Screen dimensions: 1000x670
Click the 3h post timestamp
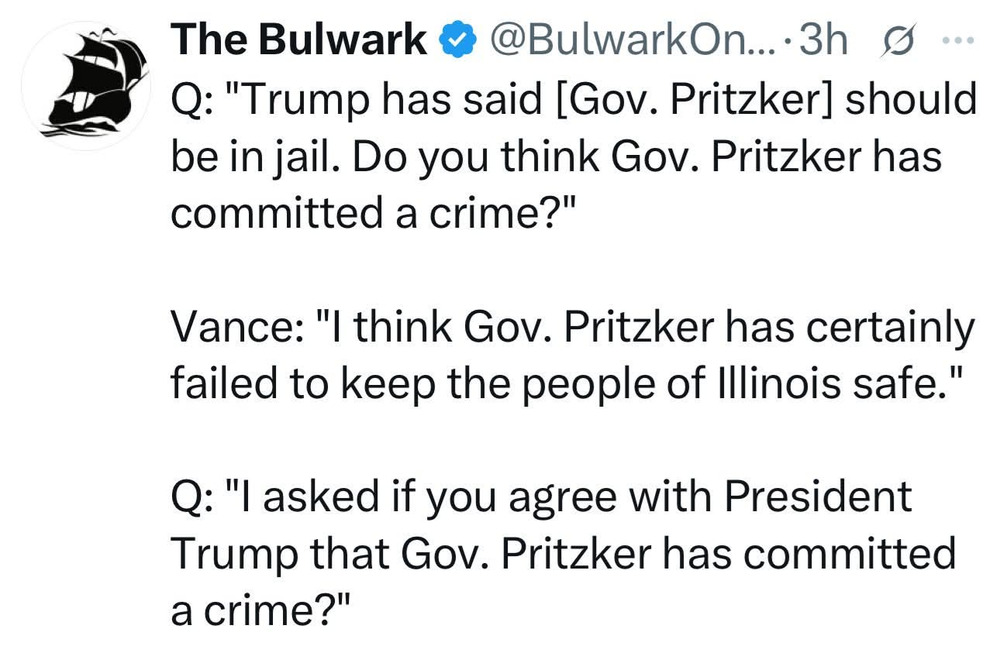click(823, 41)
